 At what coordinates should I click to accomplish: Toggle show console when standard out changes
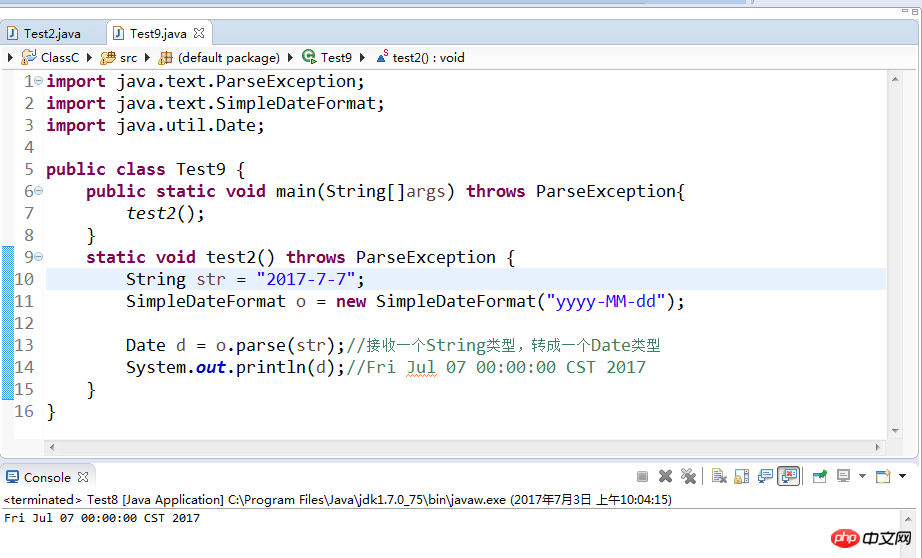tap(765, 476)
